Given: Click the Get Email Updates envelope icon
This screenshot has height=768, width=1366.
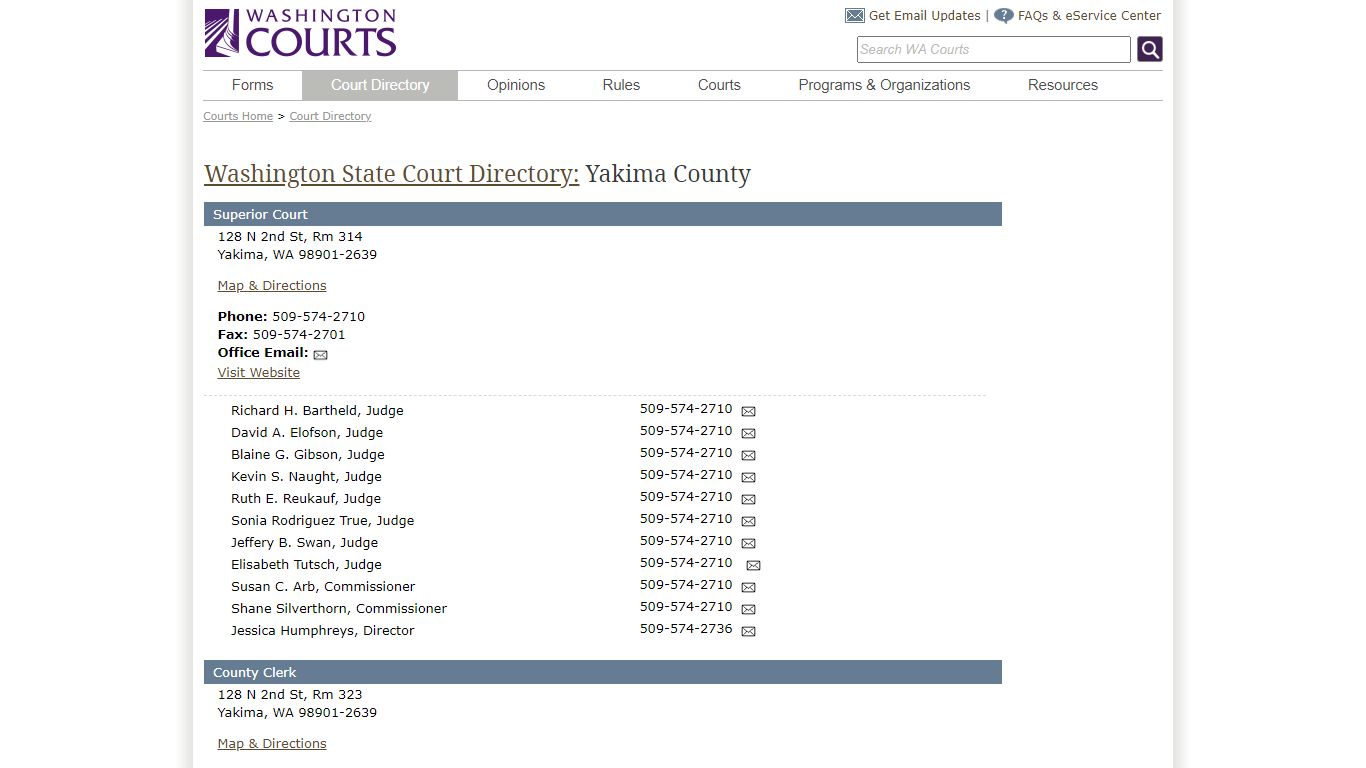Looking at the screenshot, I should coord(855,16).
